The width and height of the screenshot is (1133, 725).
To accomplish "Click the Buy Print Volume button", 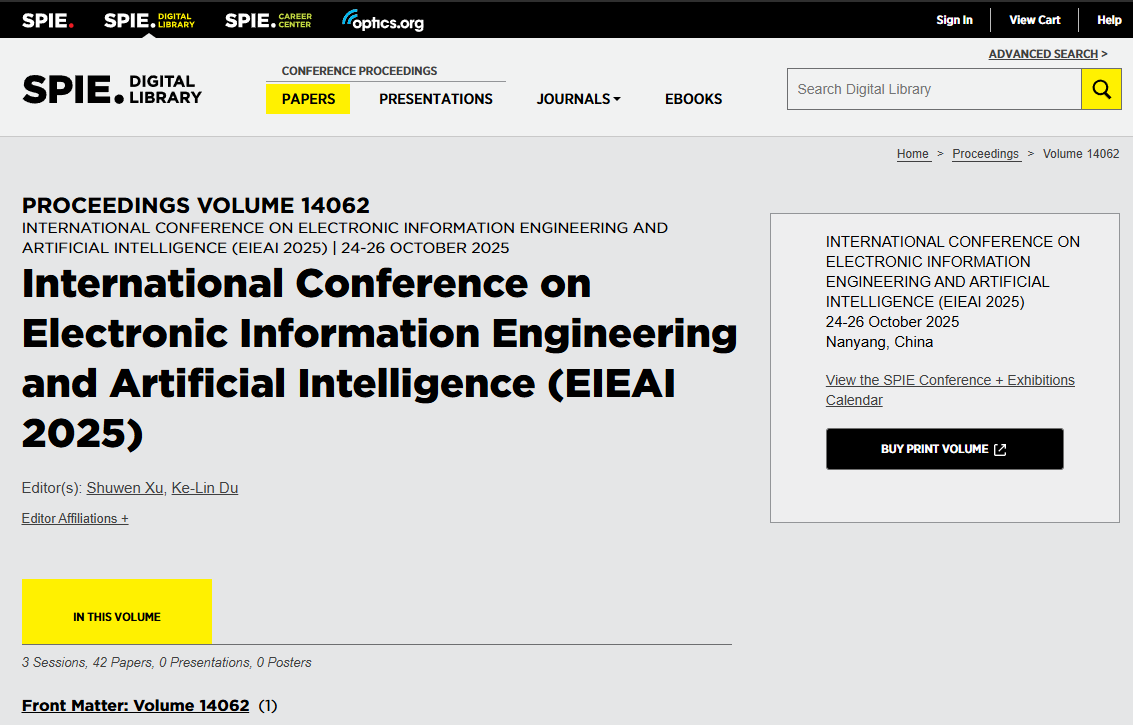I will click(x=944, y=449).
